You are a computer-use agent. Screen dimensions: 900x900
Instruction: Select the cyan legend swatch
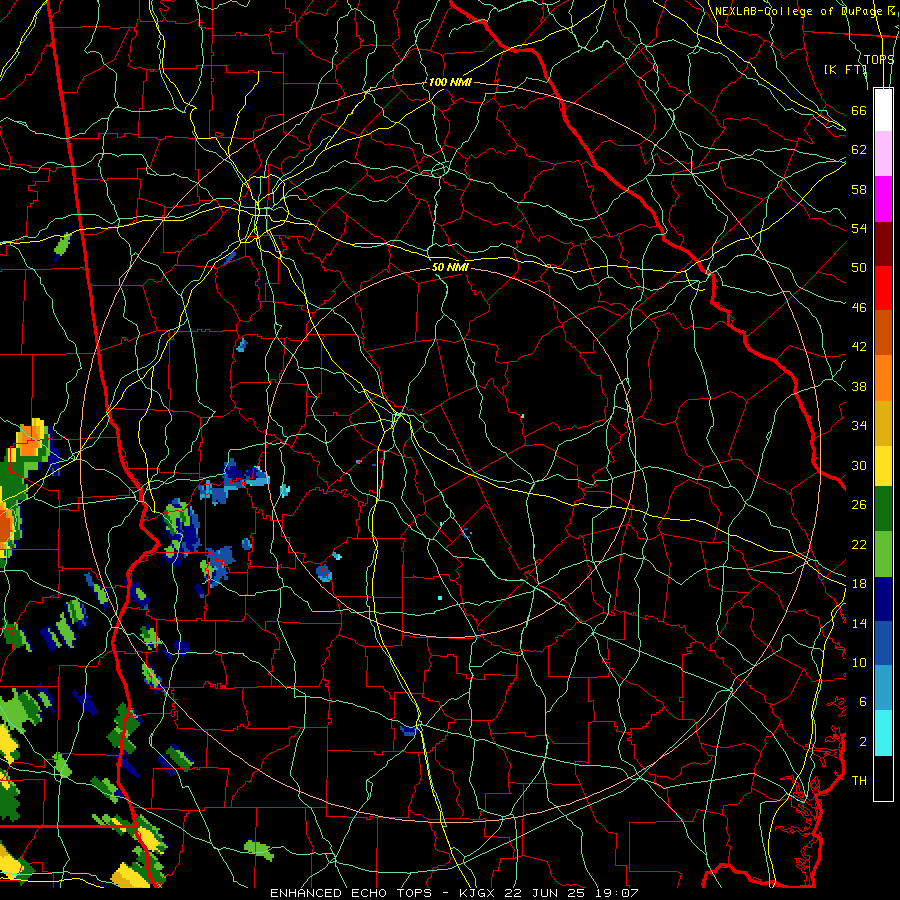(883, 733)
